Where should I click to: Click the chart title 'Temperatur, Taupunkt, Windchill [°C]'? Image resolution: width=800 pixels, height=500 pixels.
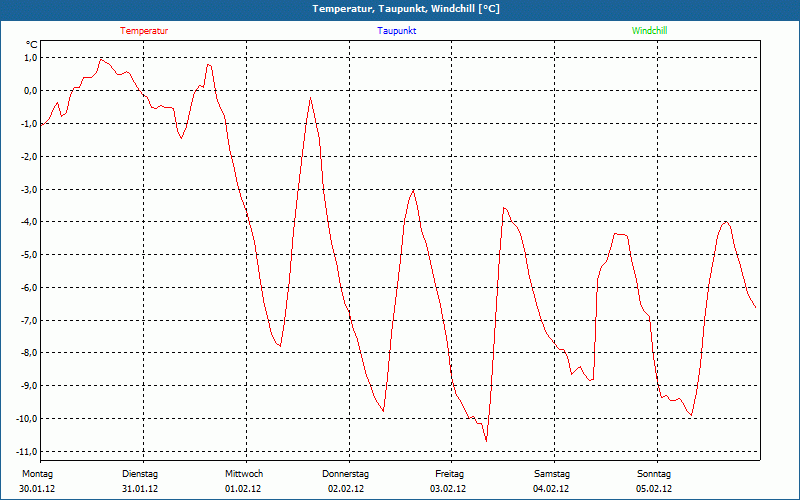tap(406, 9)
